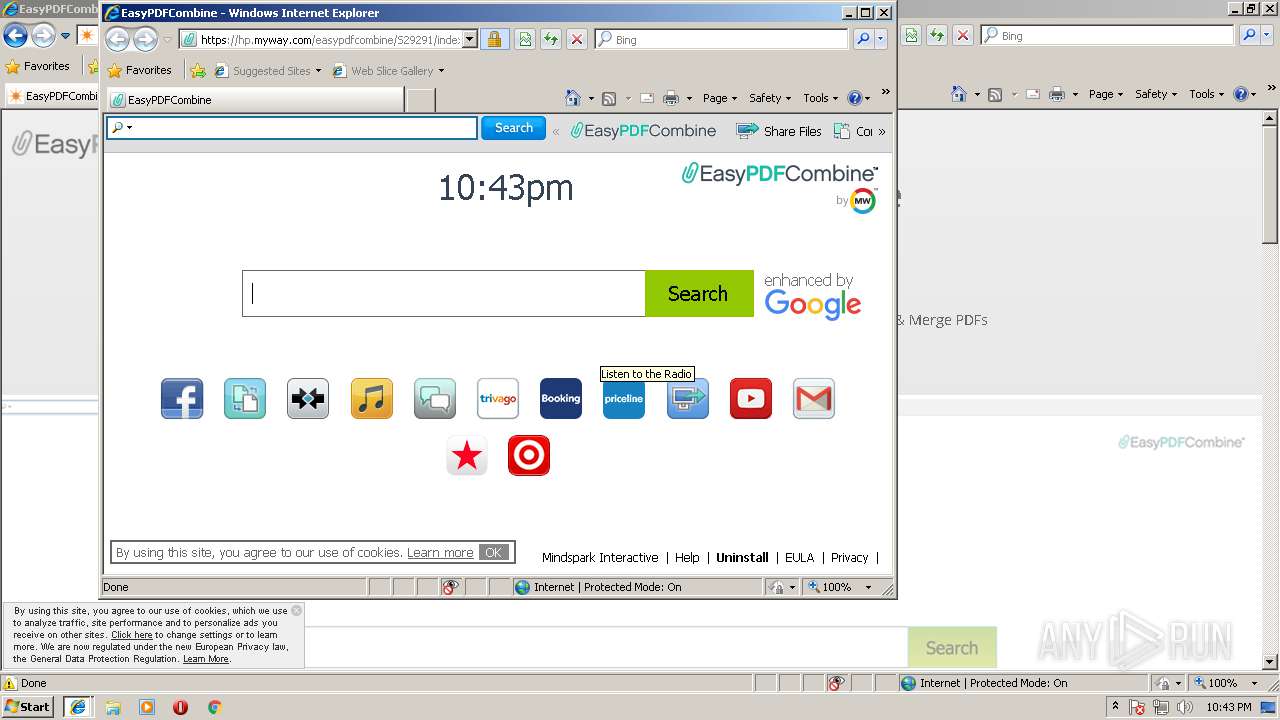Open the Privacy footer link
The width and height of the screenshot is (1280, 720).
coord(849,558)
